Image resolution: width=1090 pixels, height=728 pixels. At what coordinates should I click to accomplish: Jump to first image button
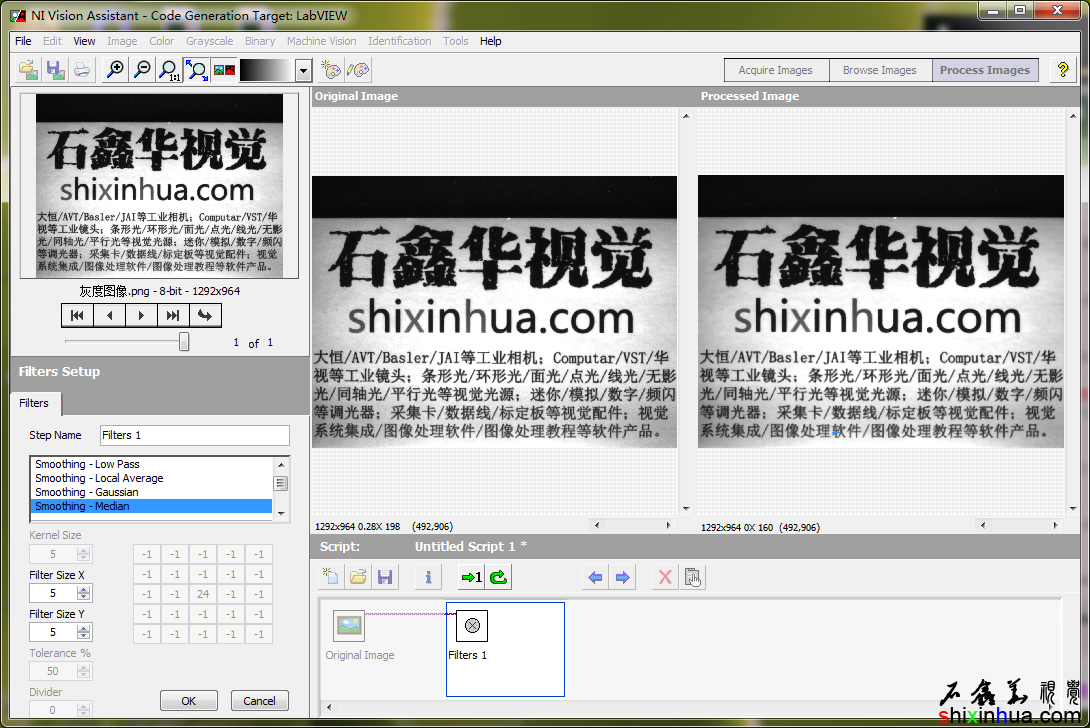[x=77, y=315]
